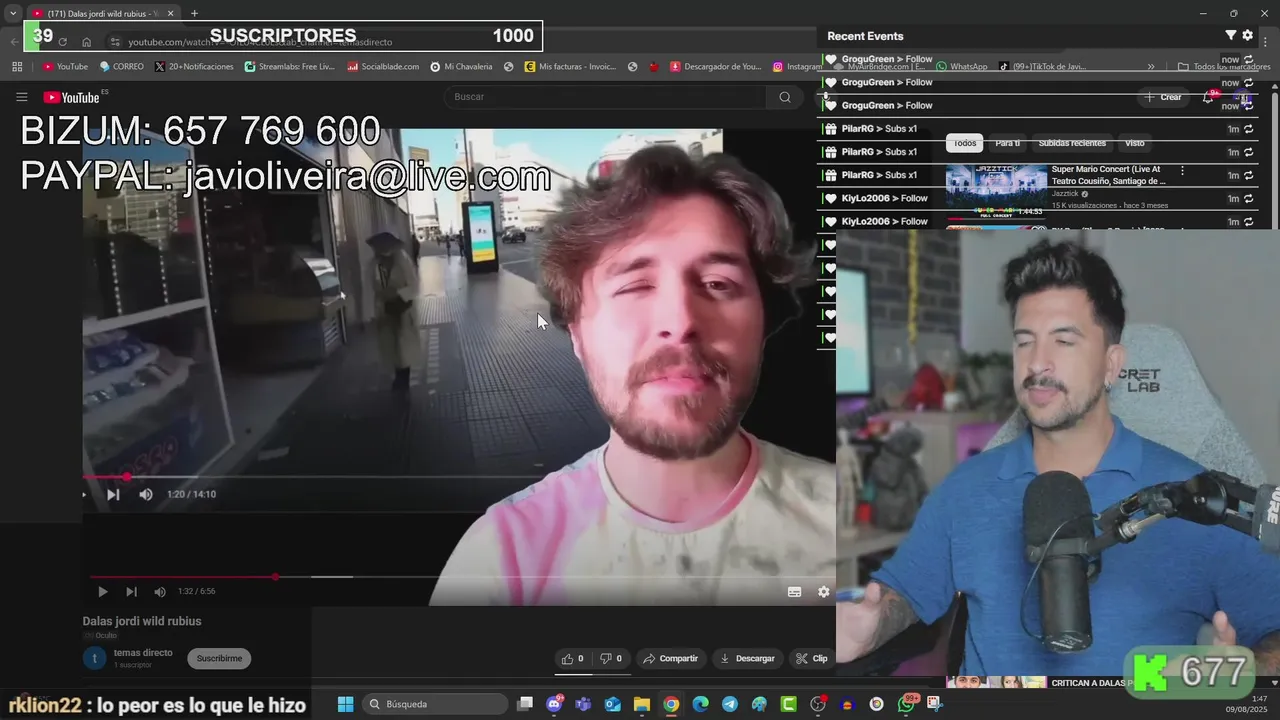Select the Subidas recientes filter chip
The height and width of the screenshot is (720, 1280).
(x=1072, y=143)
